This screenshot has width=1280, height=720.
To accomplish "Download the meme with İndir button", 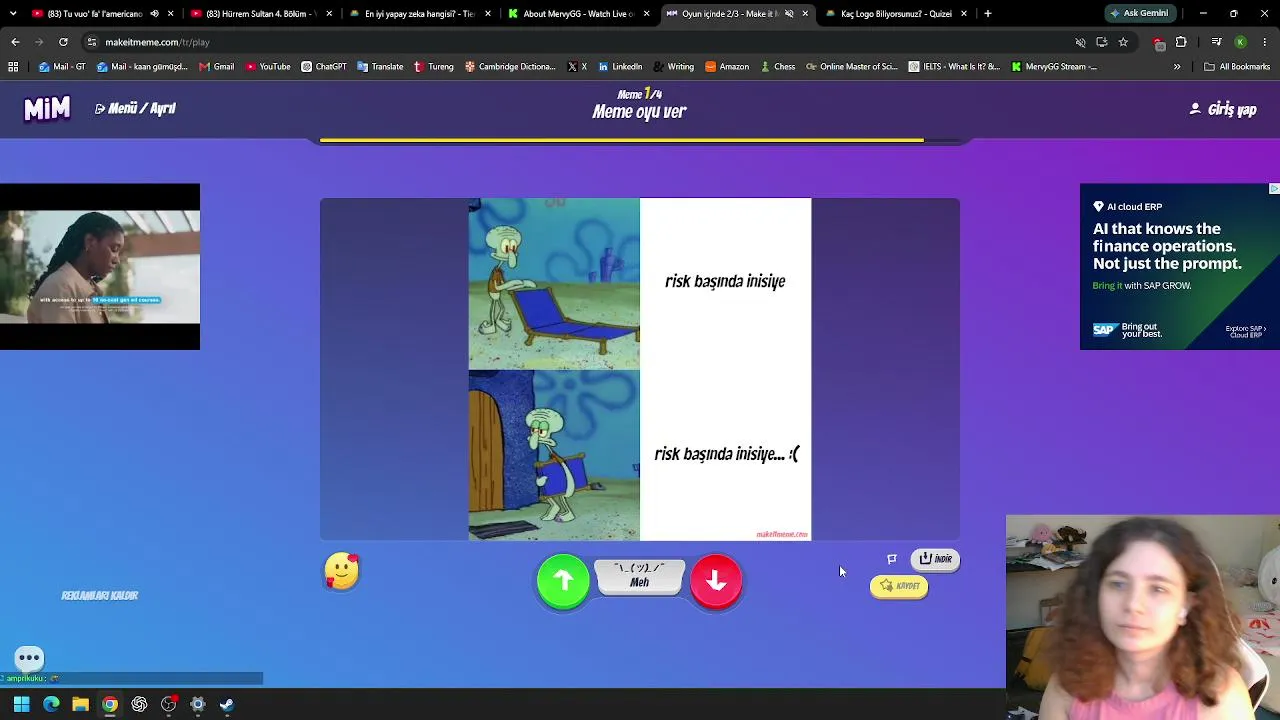I will pyautogui.click(x=935, y=559).
